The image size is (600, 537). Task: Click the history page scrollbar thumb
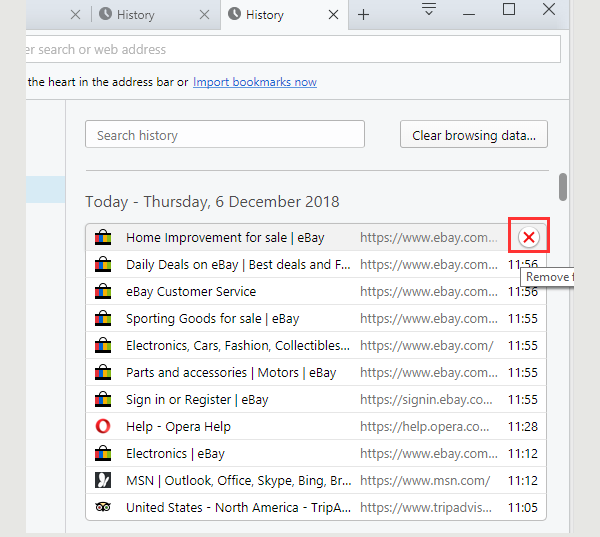click(562, 187)
